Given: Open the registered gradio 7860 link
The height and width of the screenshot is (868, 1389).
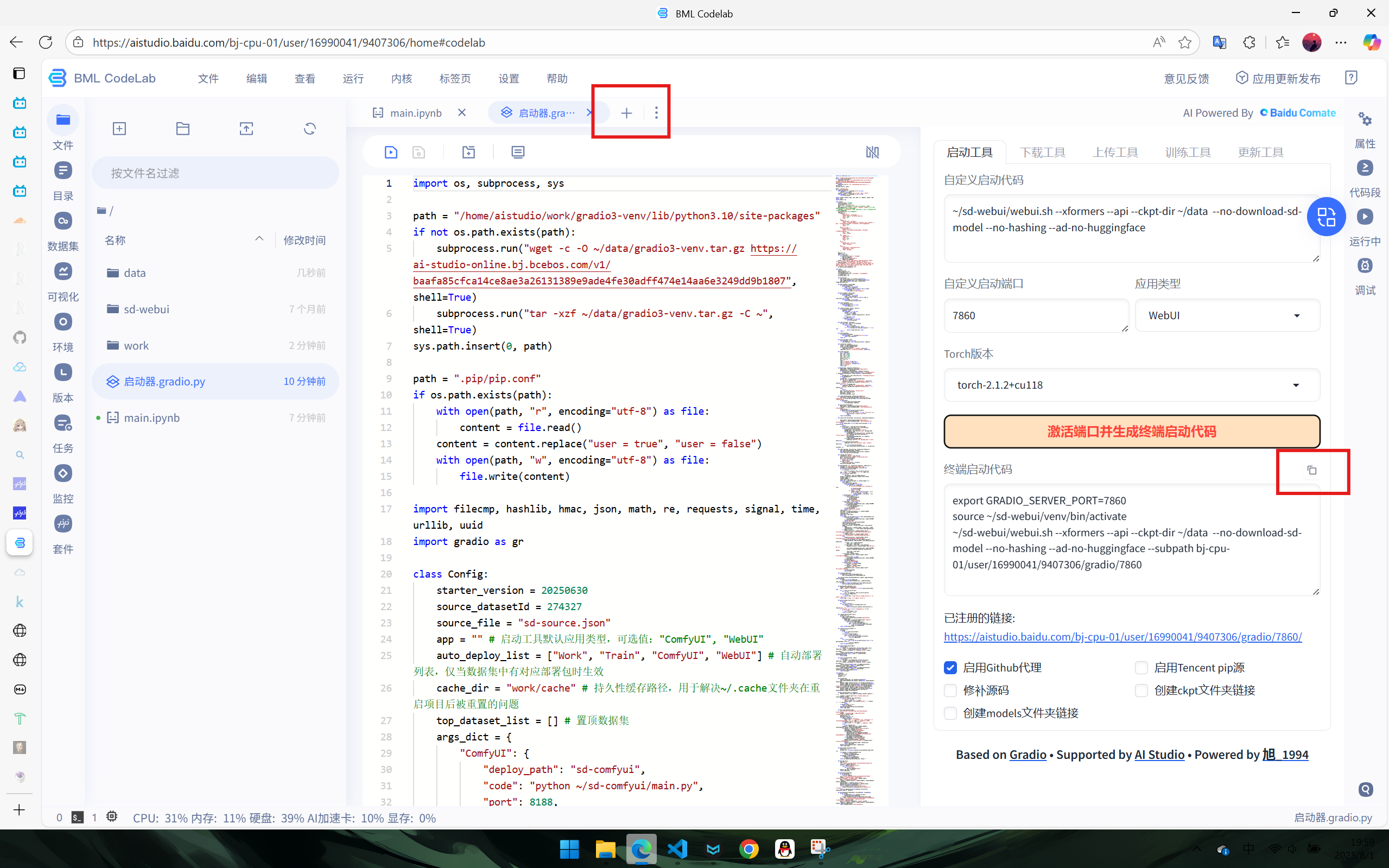Looking at the screenshot, I should (1122, 637).
